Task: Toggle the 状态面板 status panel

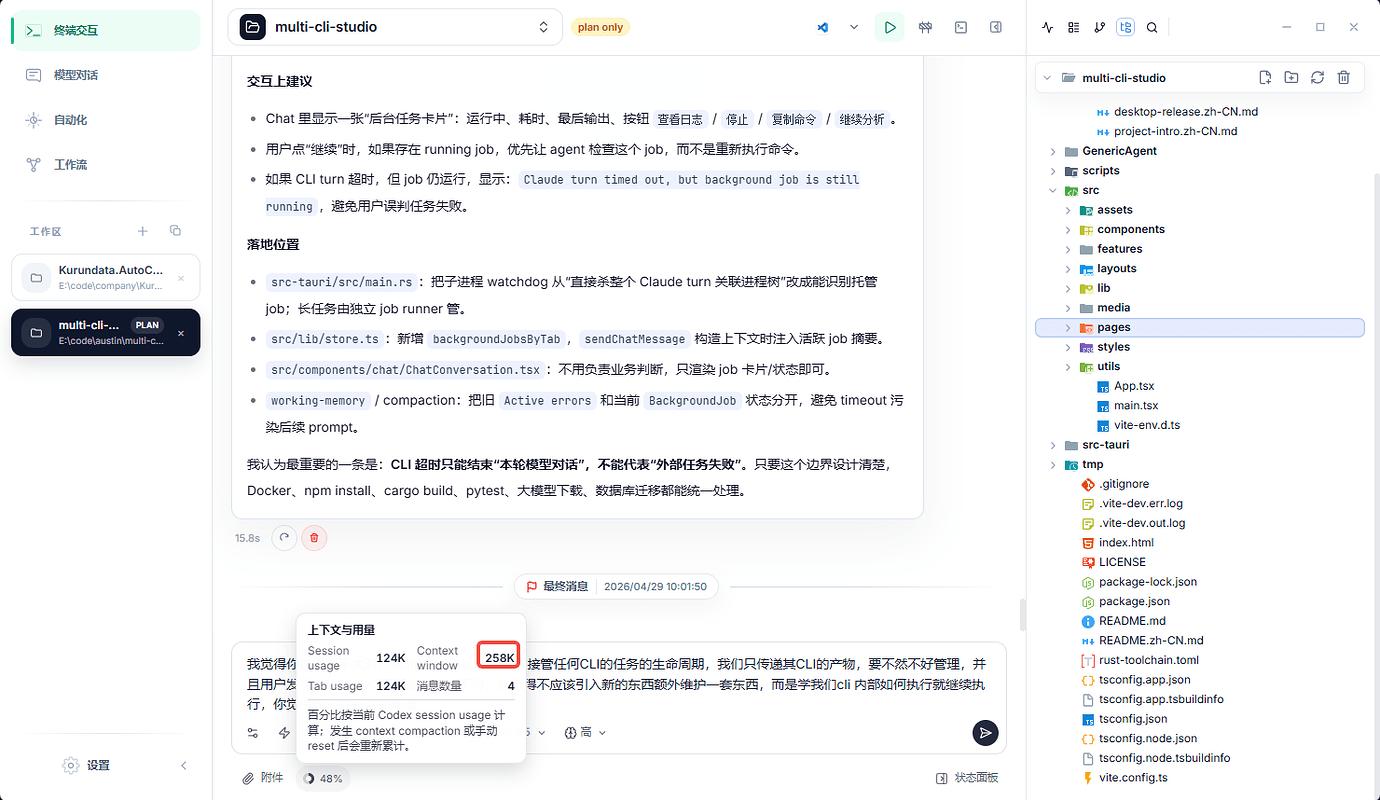Action: pyautogui.click(x=967, y=778)
